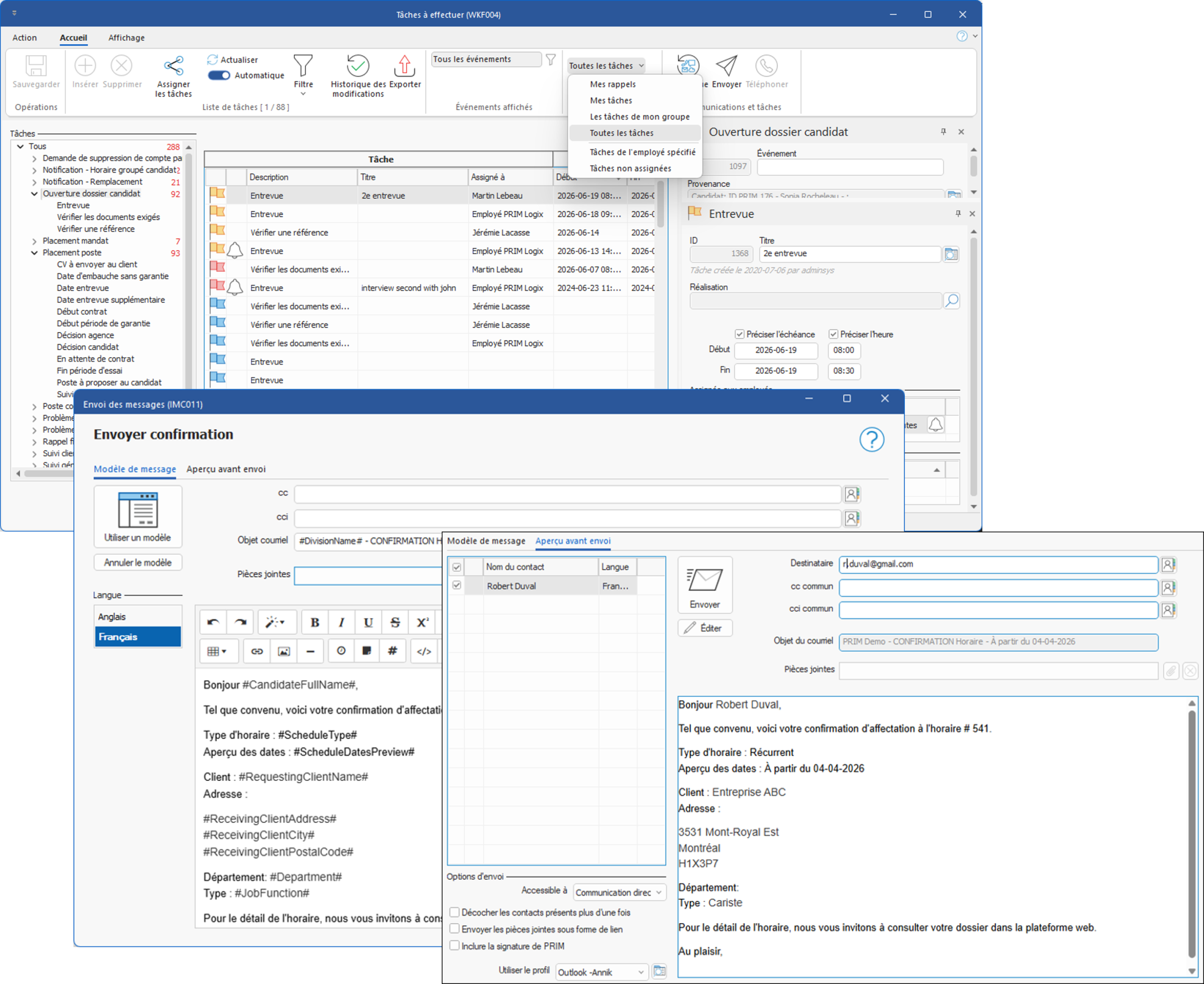Click the Éditer button
This screenshot has height=984, width=1204.
705,628
